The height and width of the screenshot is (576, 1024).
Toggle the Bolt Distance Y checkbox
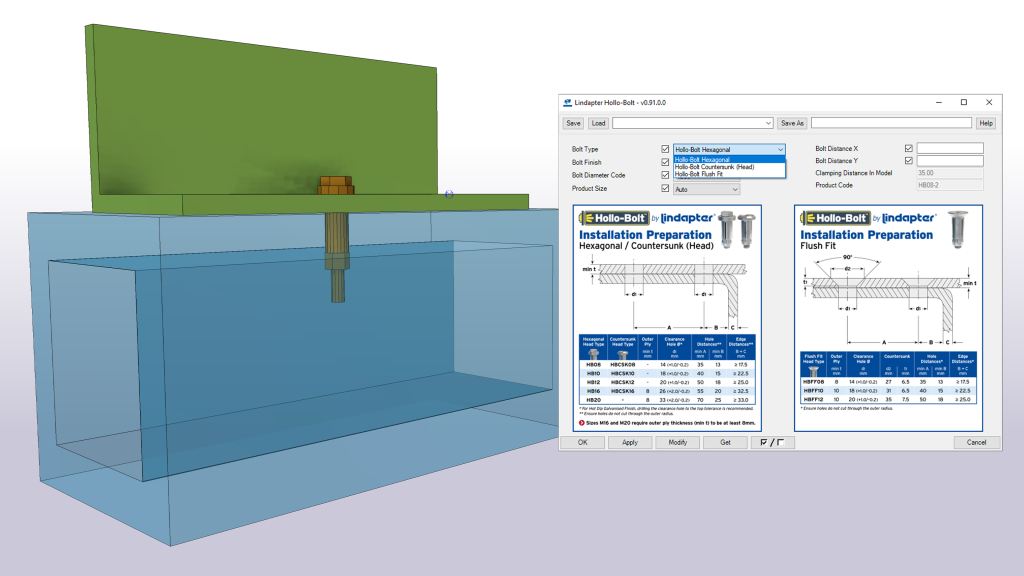[908, 161]
